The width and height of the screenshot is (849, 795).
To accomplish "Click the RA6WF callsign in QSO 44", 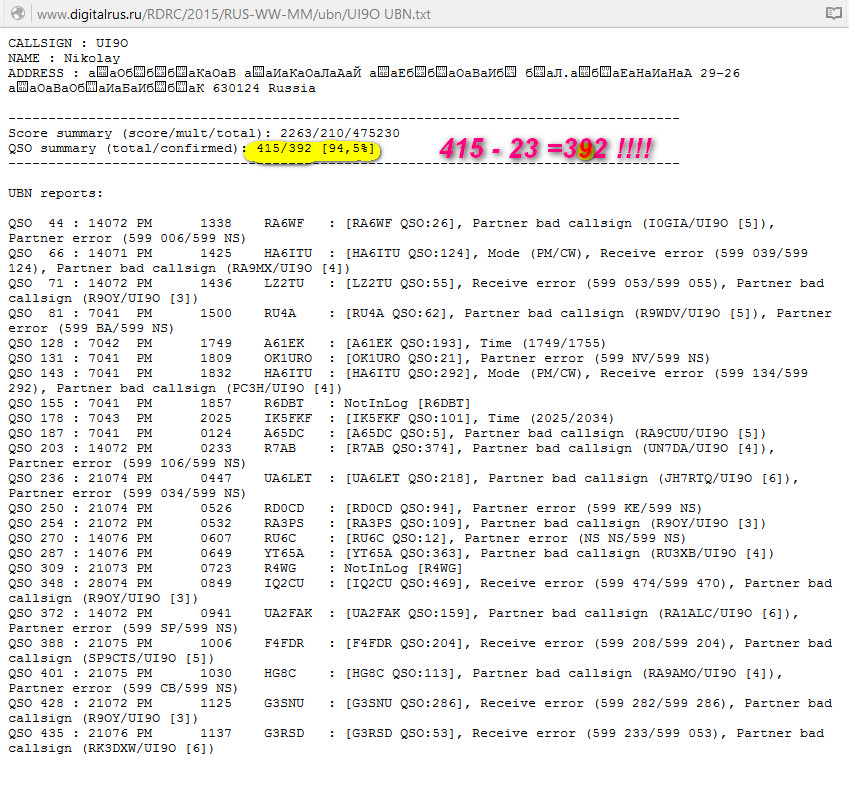I will pyautogui.click(x=284, y=223).
